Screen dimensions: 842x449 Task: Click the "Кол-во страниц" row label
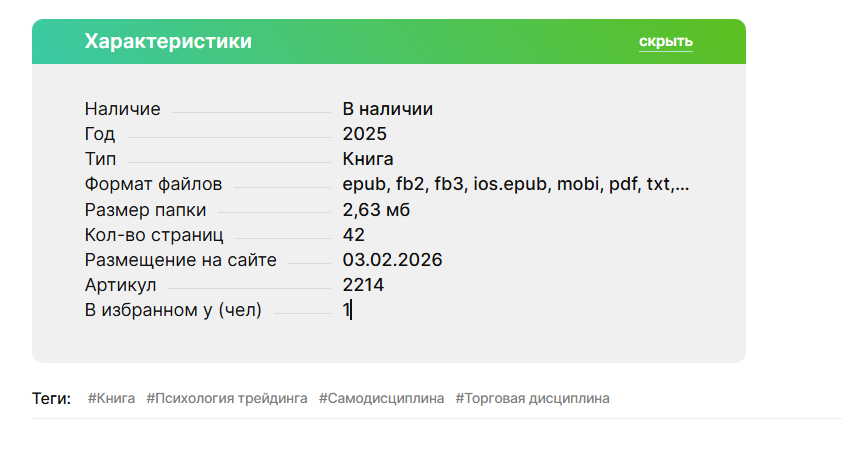(154, 235)
